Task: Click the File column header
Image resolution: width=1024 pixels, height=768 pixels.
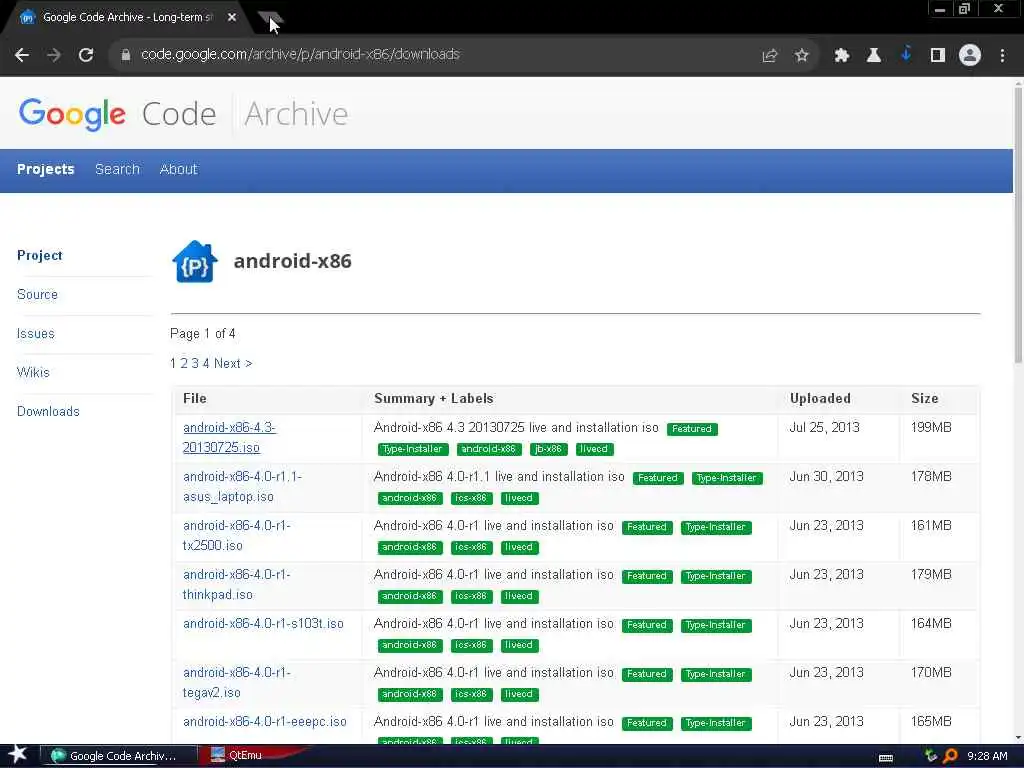Action: pos(195,399)
